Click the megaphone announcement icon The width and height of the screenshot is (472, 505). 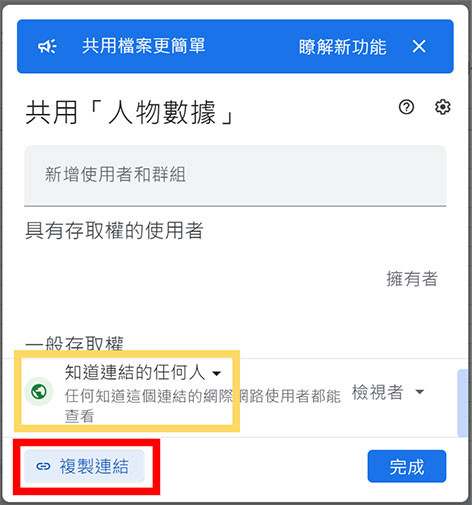pos(47,46)
